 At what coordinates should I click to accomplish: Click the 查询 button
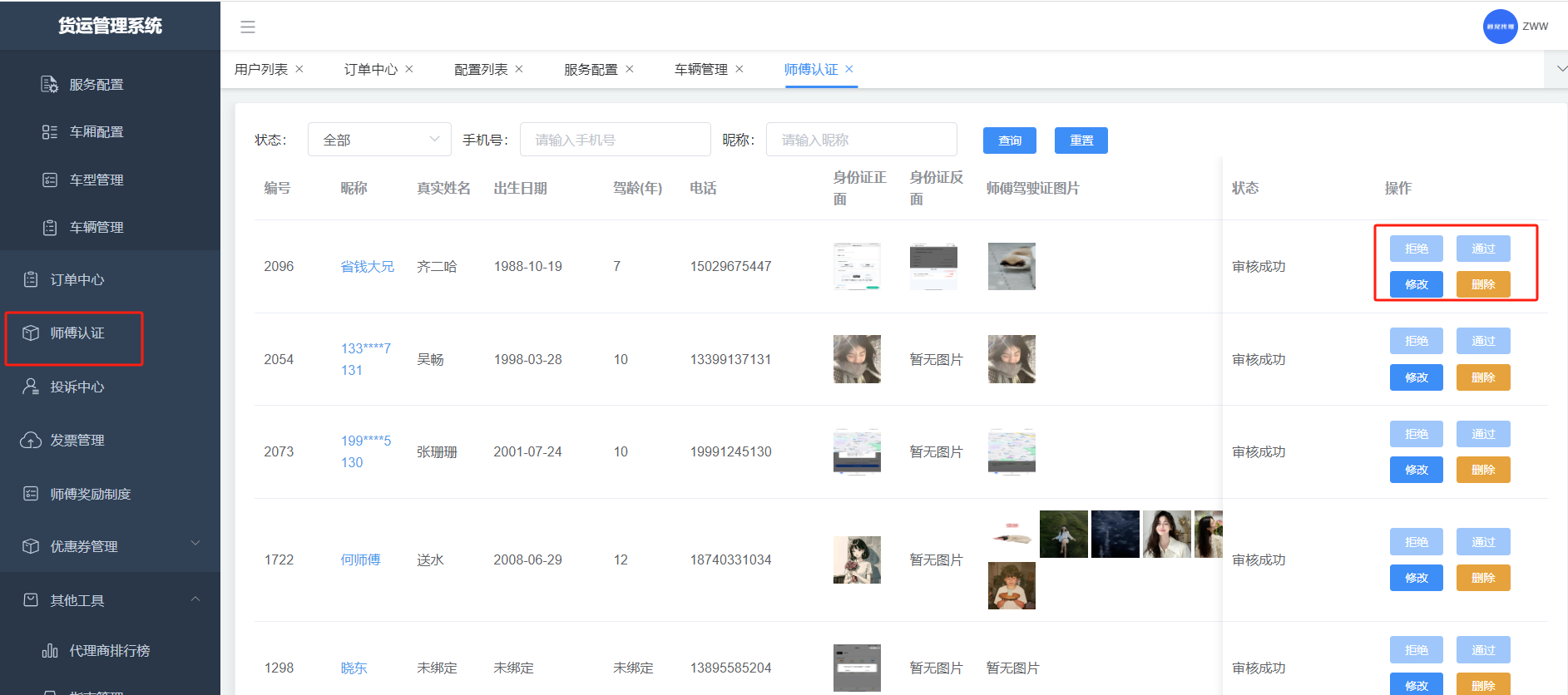click(x=1009, y=140)
